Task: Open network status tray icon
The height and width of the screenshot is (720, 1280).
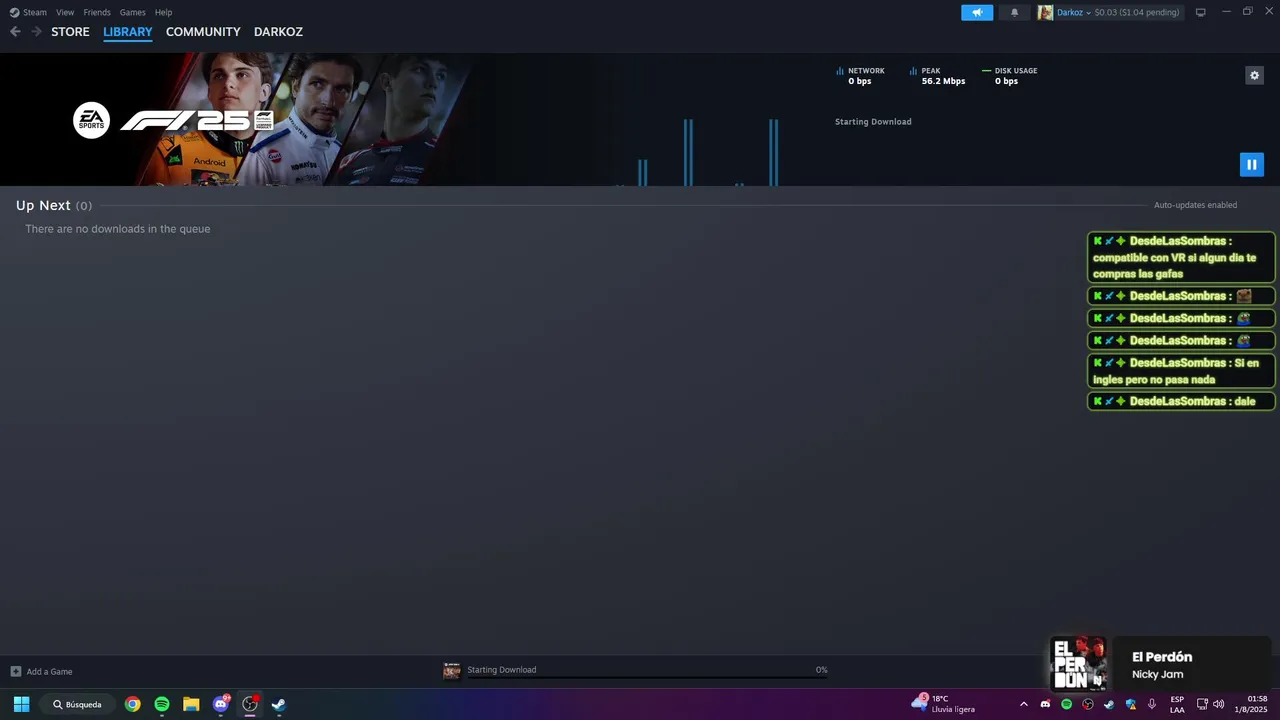Action: tap(1202, 704)
